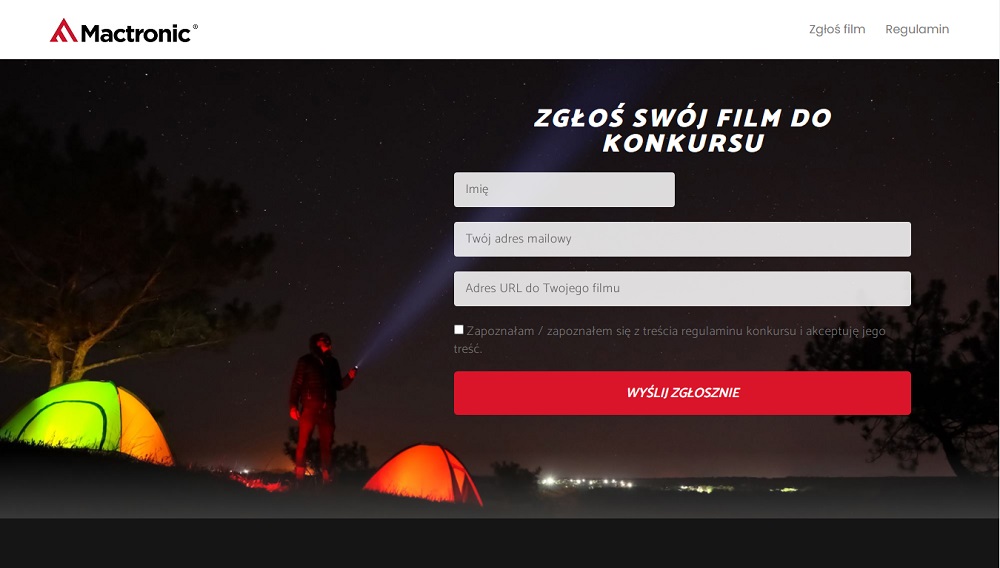
Task: Tick the regulamin acceptance checkbox
Action: coord(459,330)
